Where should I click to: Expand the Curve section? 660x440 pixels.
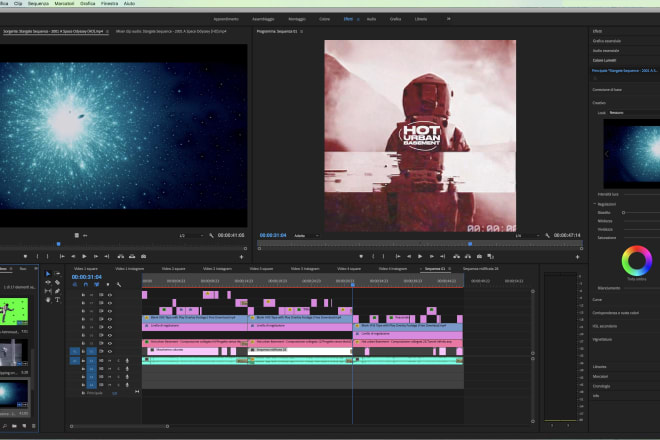click(597, 300)
